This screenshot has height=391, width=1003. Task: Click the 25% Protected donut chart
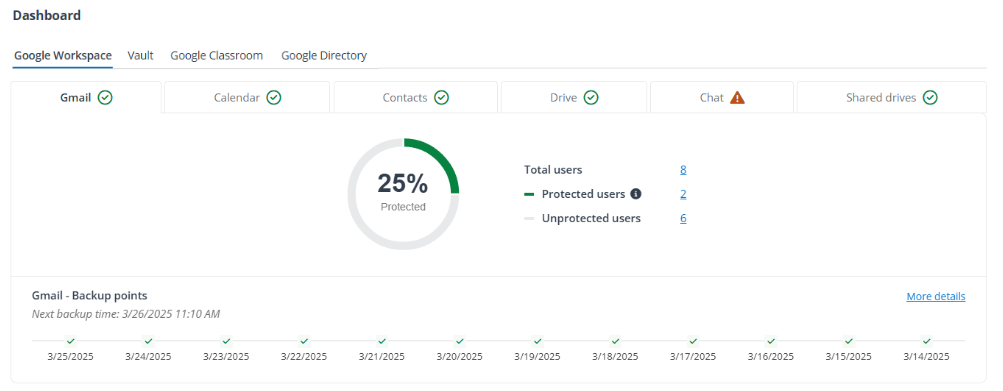tap(403, 193)
